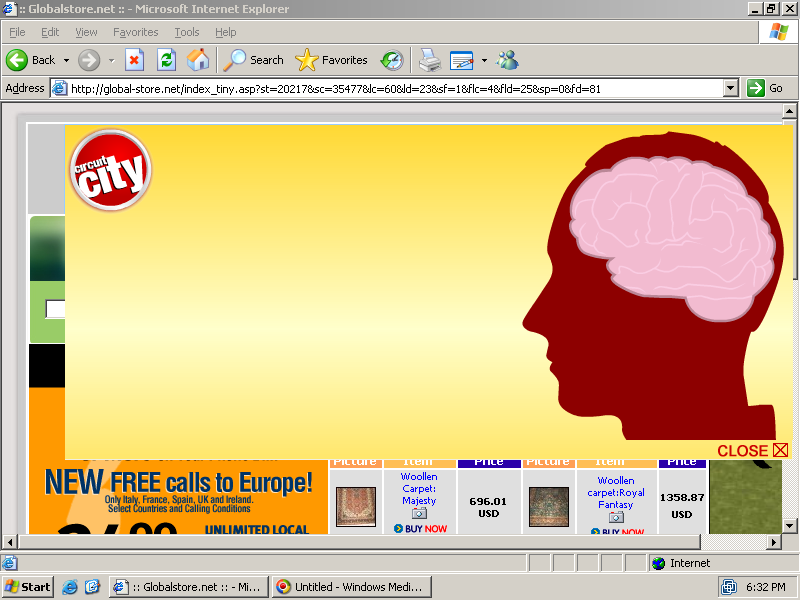Viewport: 800px width, 600px height.
Task: Go to the Home page
Action: pyautogui.click(x=198, y=60)
